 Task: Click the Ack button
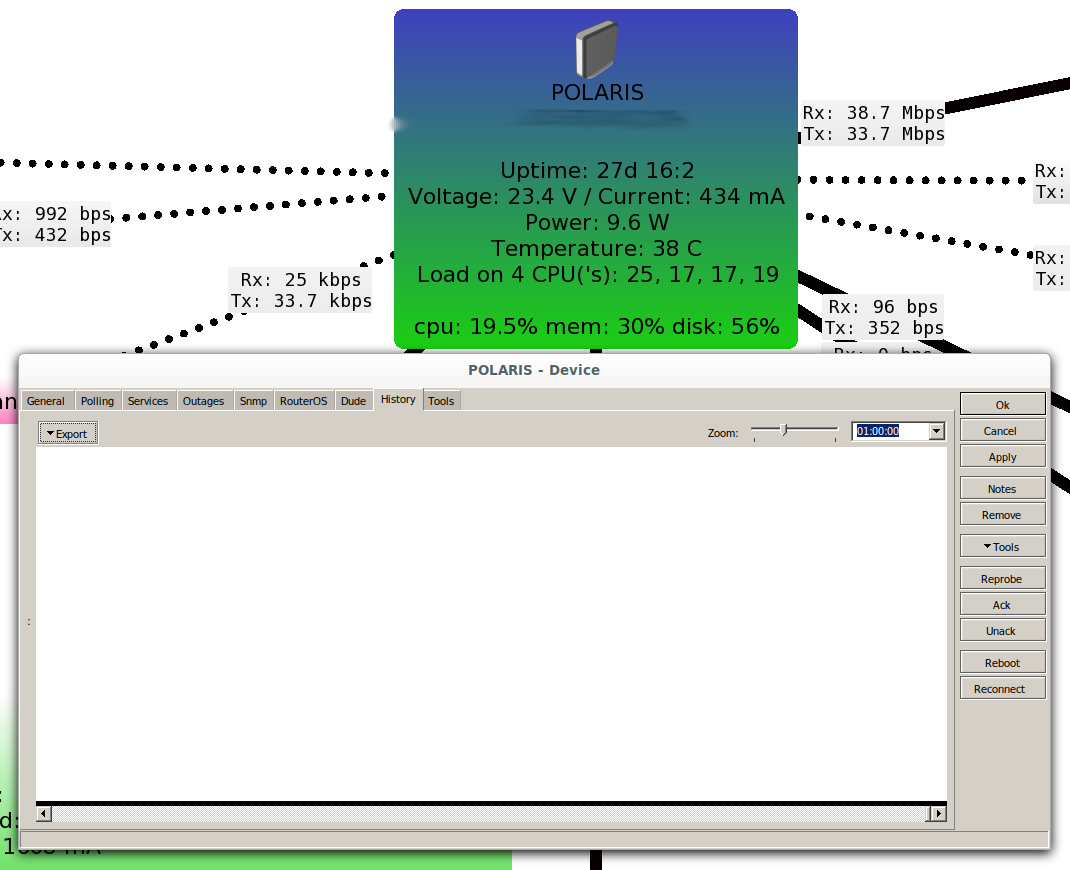click(x=1002, y=605)
